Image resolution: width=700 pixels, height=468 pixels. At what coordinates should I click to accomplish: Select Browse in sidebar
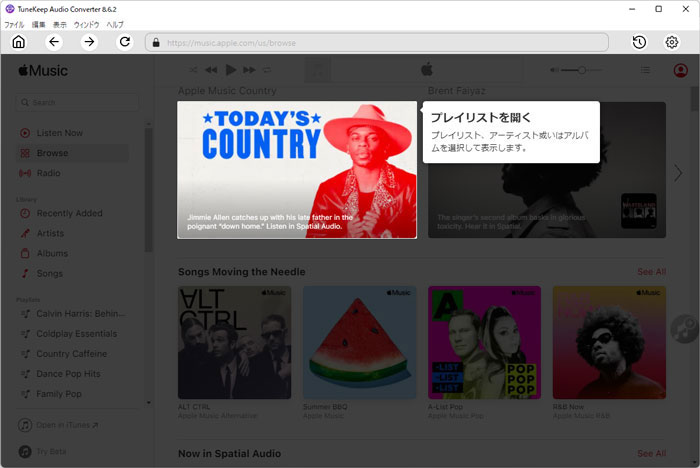[73, 153]
